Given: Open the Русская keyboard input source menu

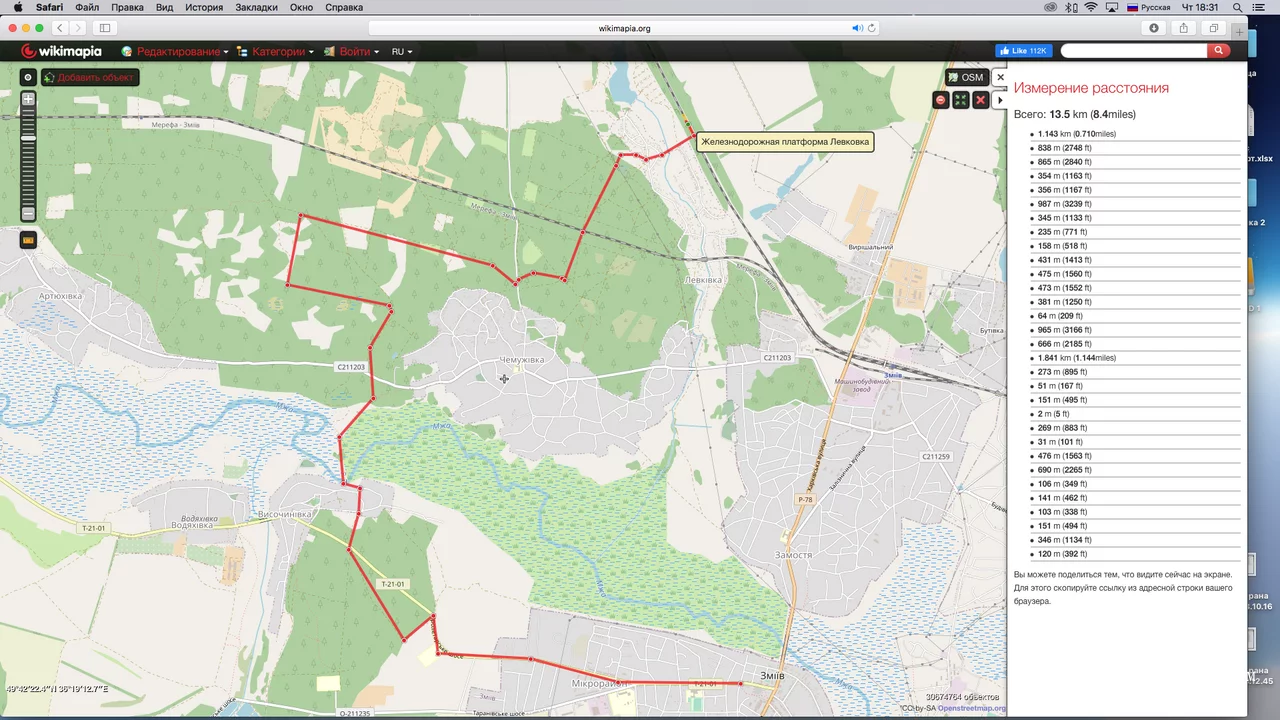Looking at the screenshot, I should [x=1148, y=7].
